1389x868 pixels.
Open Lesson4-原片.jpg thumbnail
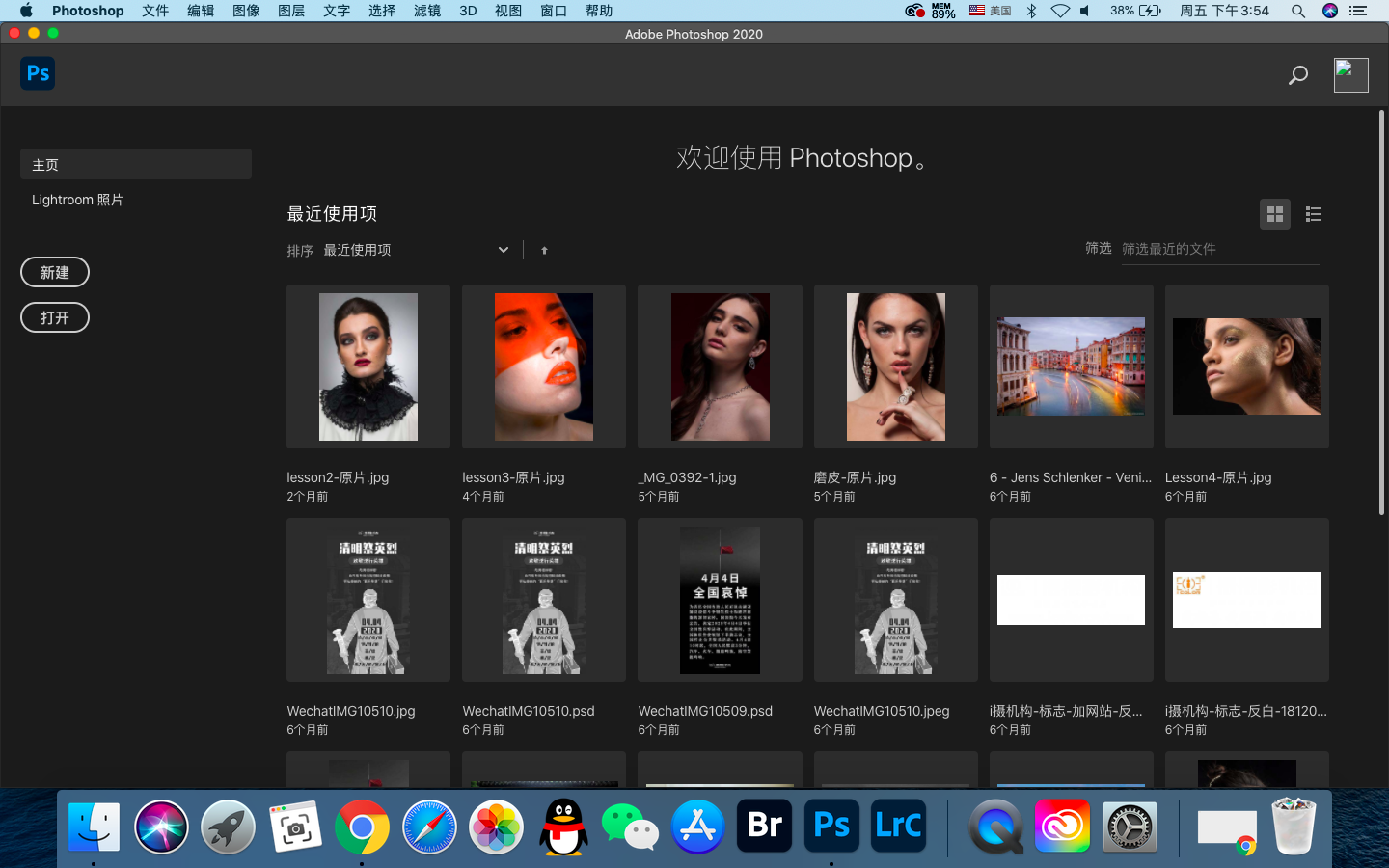coord(1247,366)
